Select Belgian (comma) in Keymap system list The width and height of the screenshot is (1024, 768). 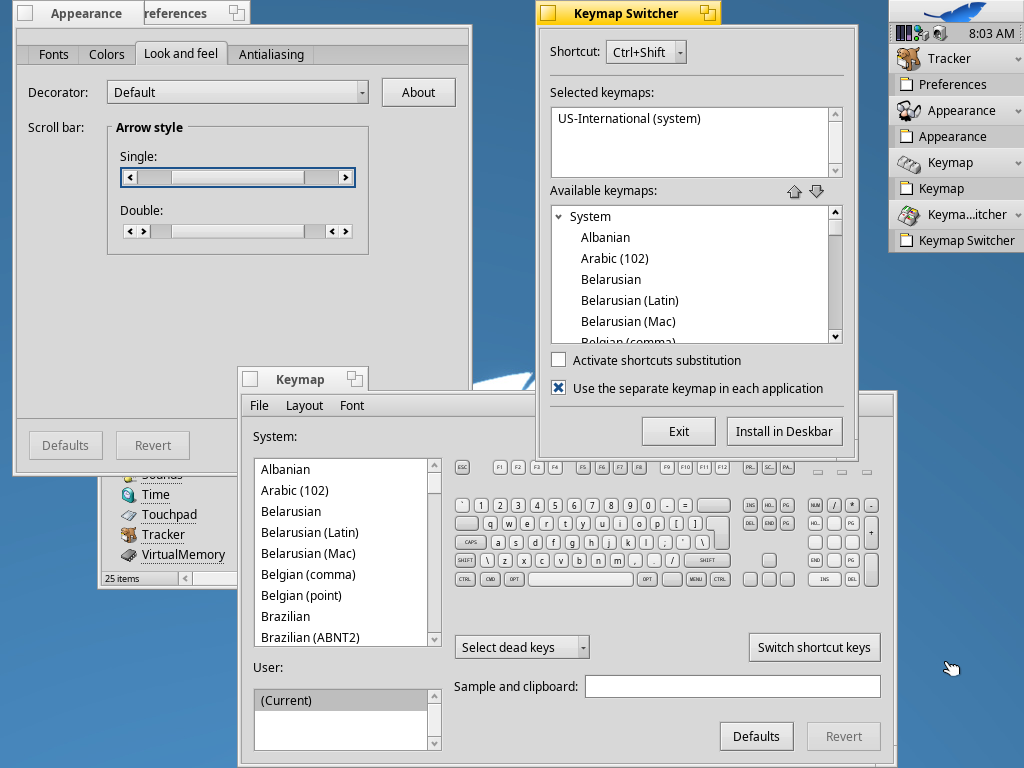341,575
